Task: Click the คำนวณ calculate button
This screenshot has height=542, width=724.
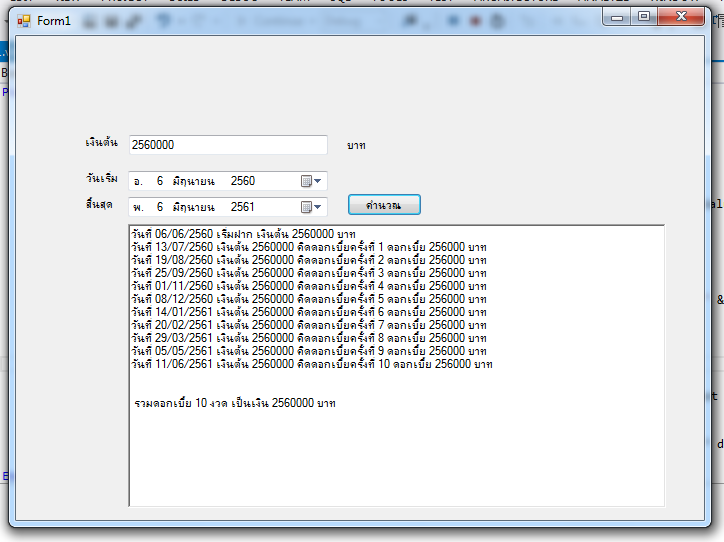Action: [x=384, y=205]
